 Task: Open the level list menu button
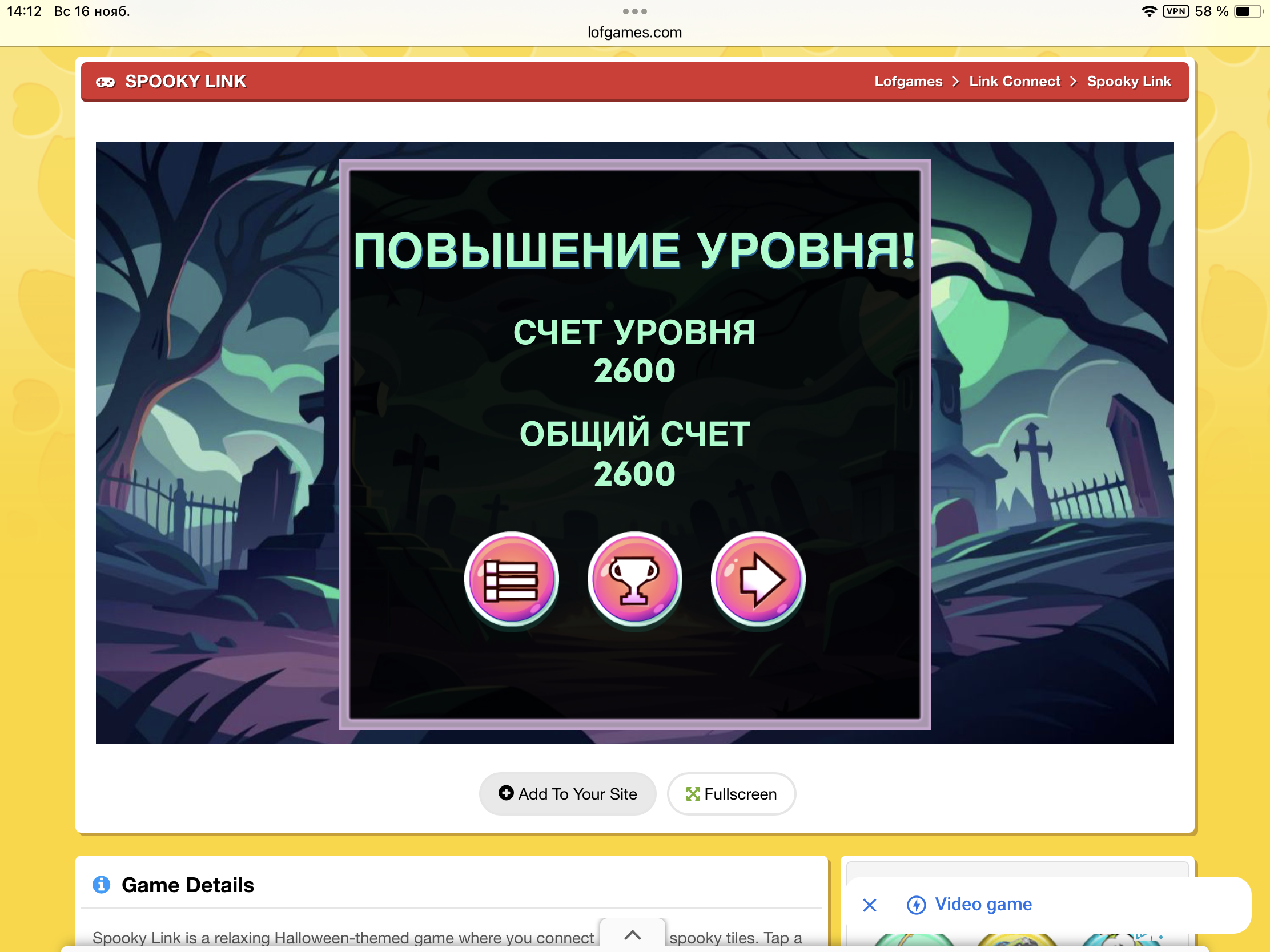511,579
